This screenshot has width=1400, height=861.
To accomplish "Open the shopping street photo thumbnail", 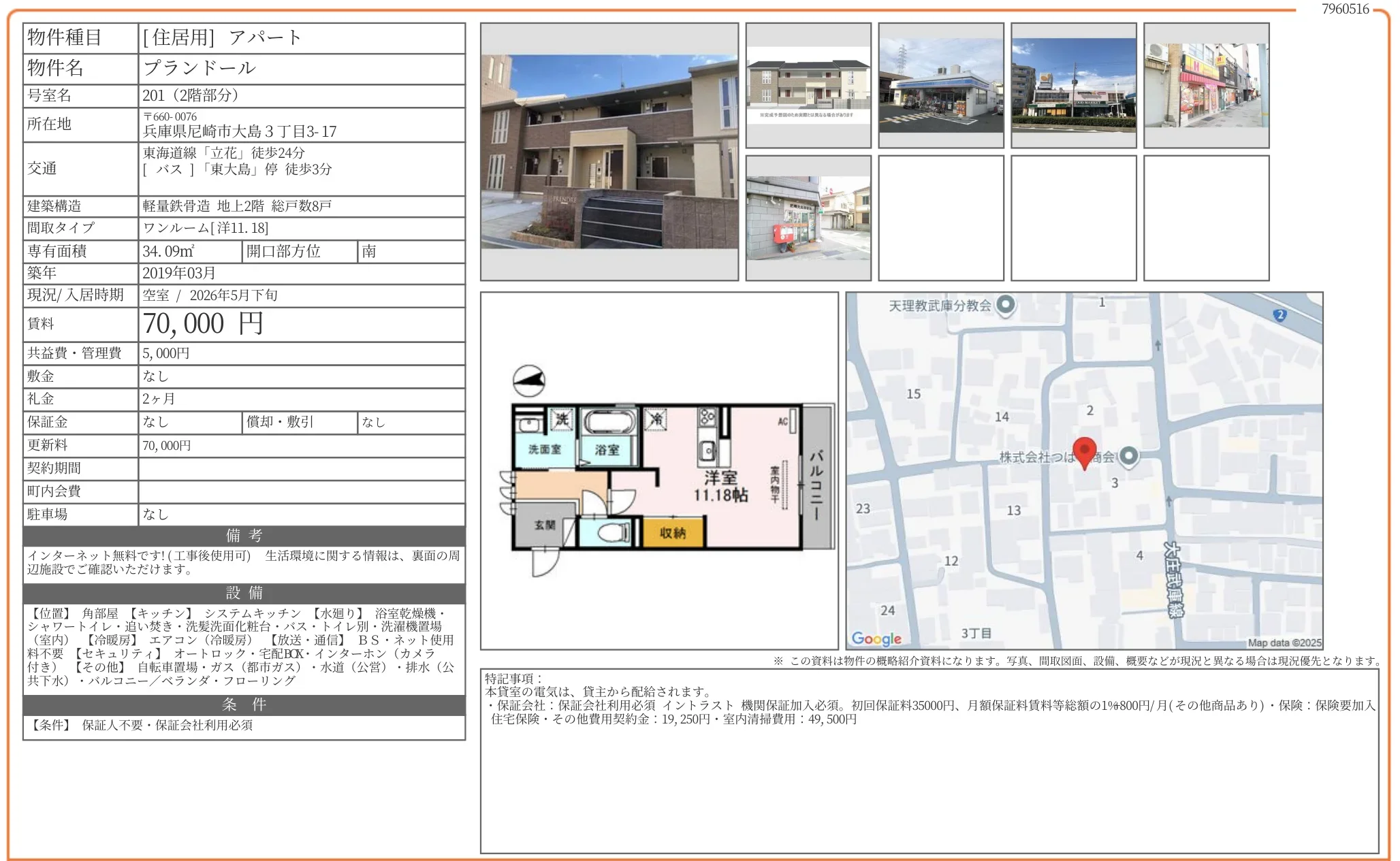I will [x=1206, y=86].
